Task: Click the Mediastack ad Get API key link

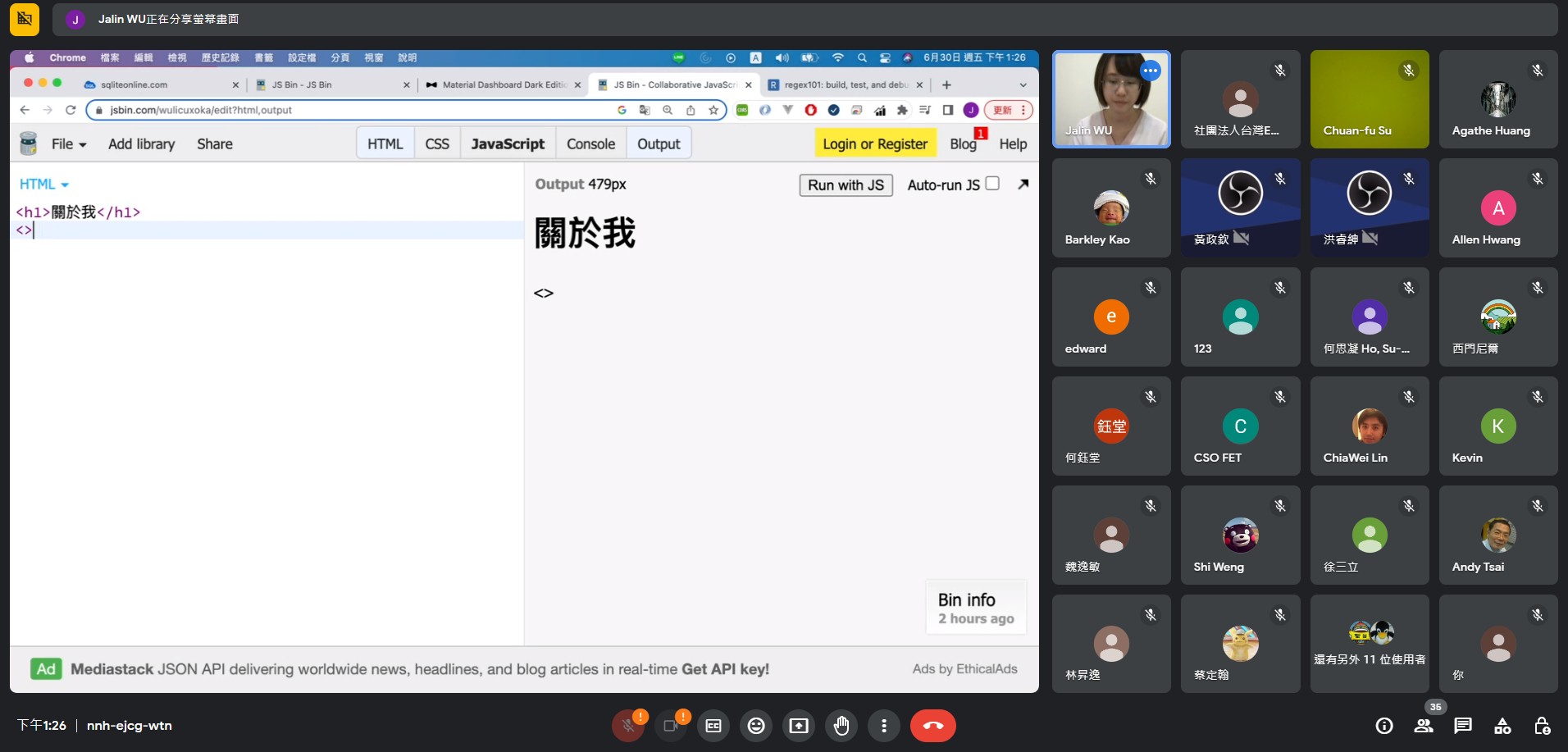Action: click(x=725, y=669)
